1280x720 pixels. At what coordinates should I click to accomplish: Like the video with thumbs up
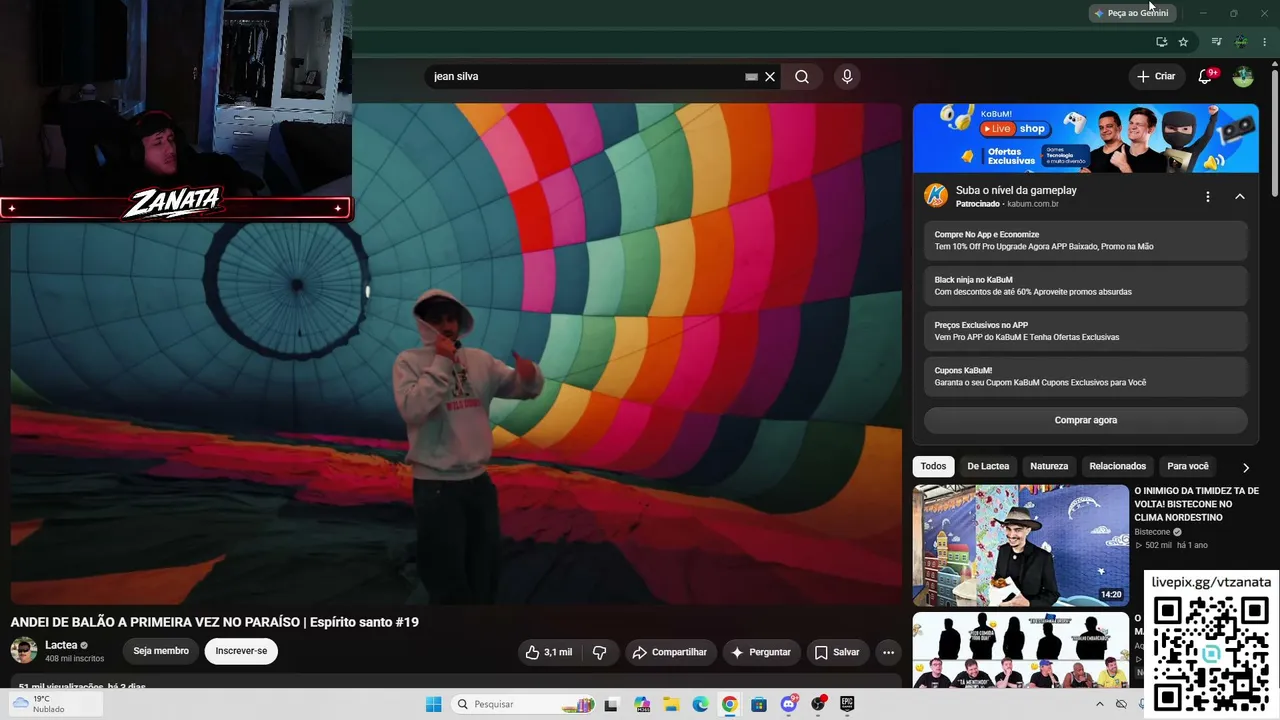[549, 652]
